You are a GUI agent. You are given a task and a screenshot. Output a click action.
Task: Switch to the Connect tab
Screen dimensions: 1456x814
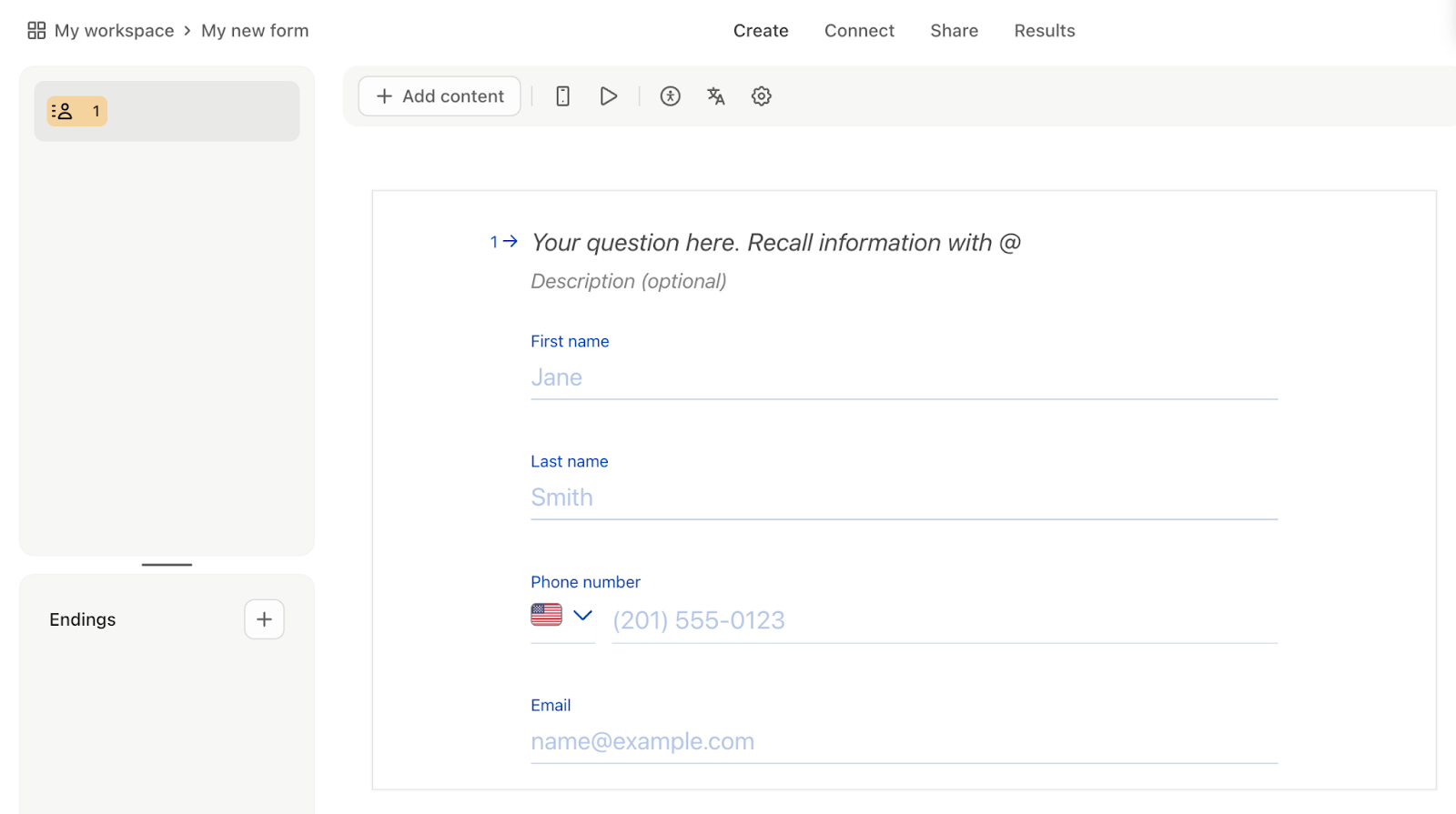point(859,31)
